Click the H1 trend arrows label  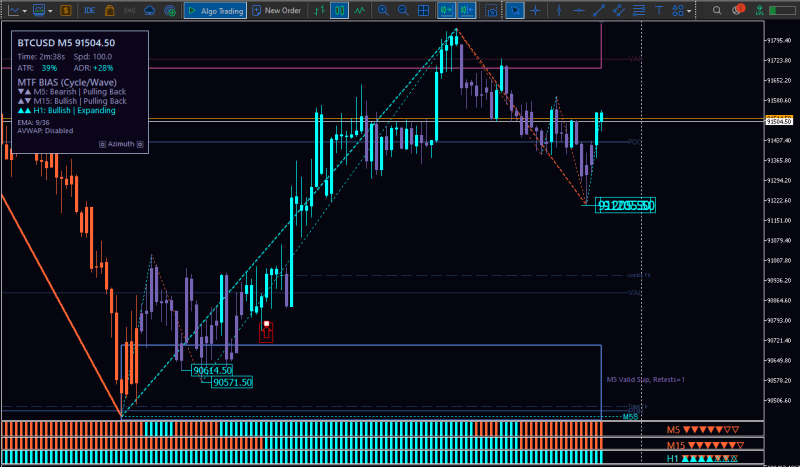click(703, 458)
